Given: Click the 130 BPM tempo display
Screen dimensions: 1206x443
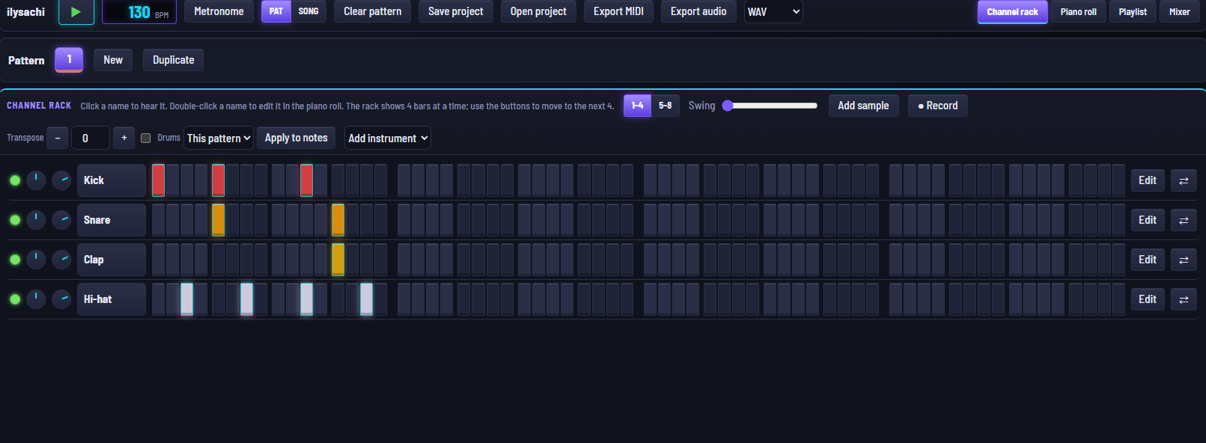Looking at the screenshot, I should pyautogui.click(x=139, y=12).
